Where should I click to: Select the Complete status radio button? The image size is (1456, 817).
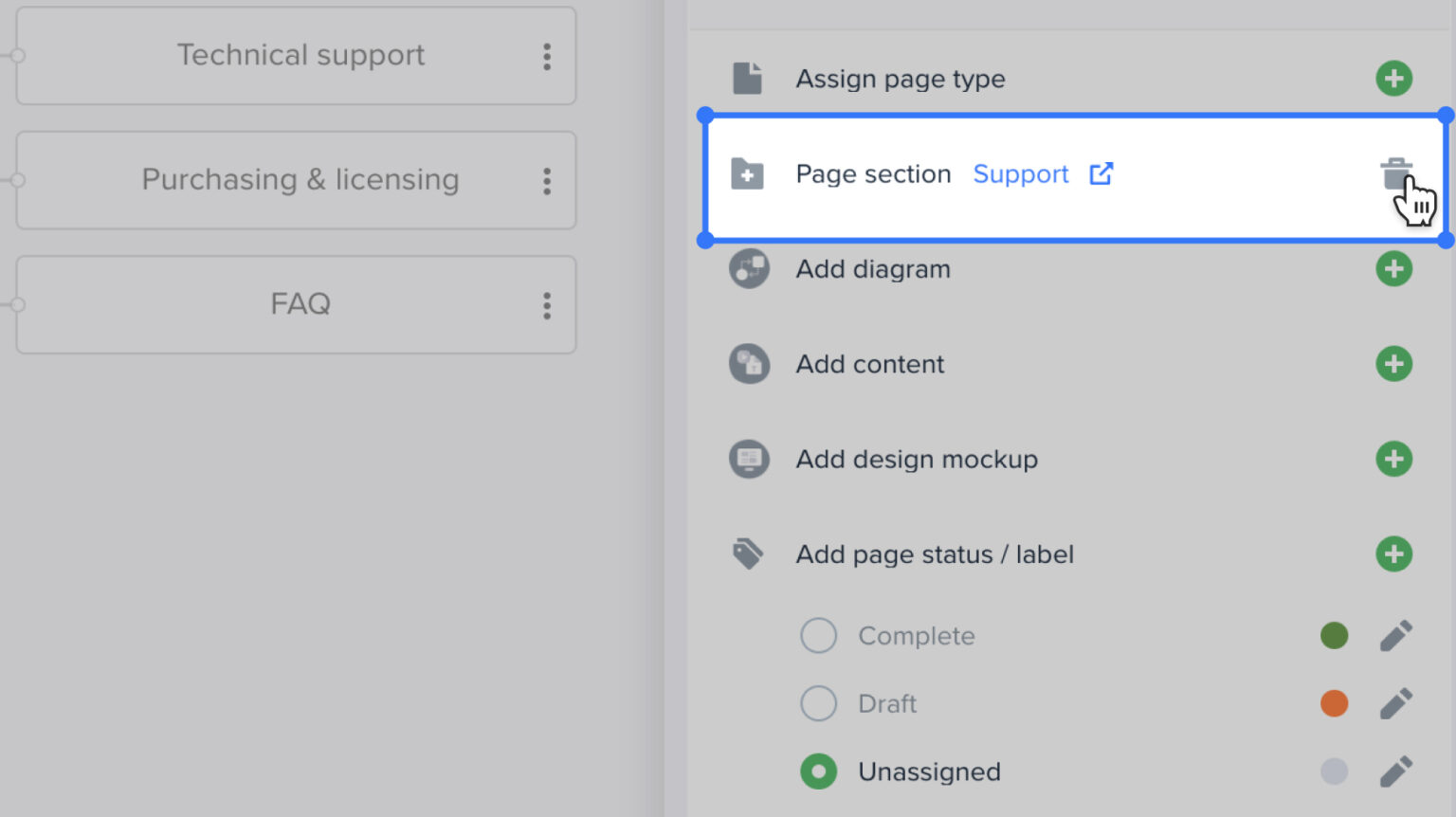pos(818,635)
